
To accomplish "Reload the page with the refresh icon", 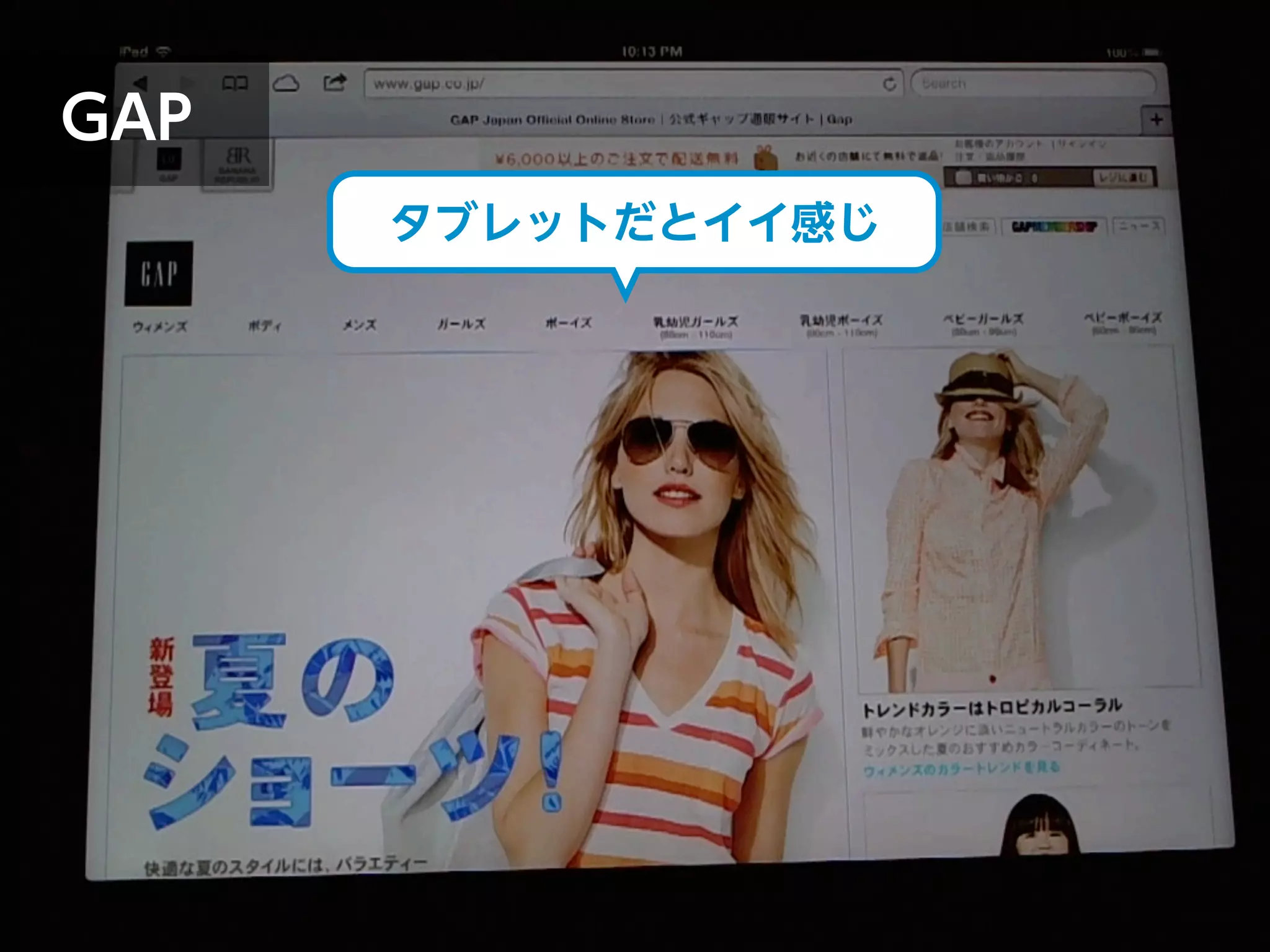I will click(x=889, y=84).
